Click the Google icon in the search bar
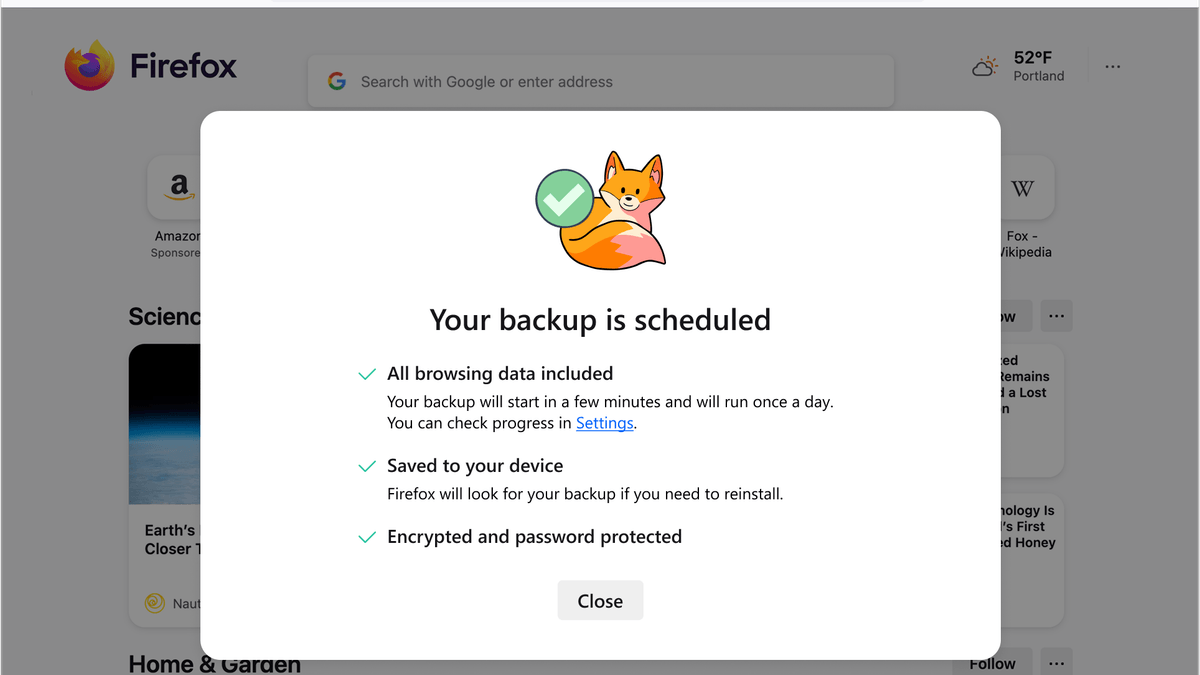This screenshot has width=1200, height=675. 337,80
